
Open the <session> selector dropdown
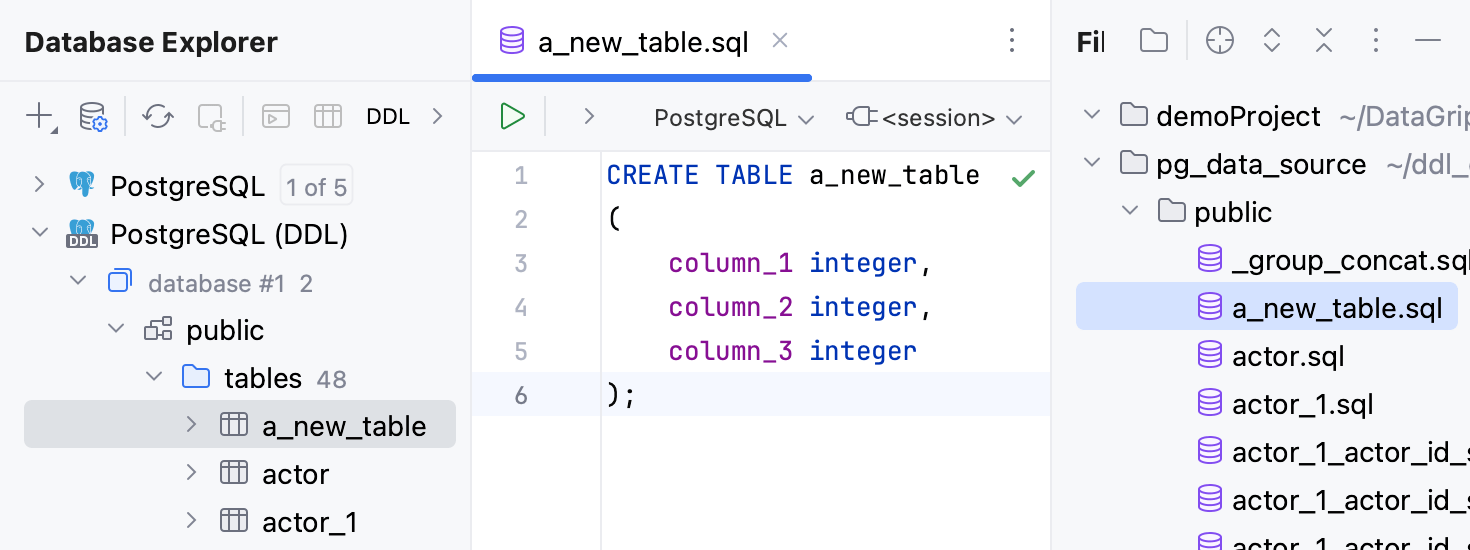point(934,118)
